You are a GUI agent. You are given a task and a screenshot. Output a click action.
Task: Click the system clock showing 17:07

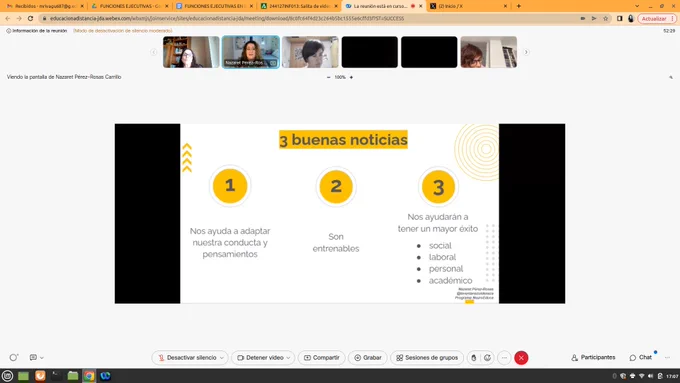[x=672, y=376]
